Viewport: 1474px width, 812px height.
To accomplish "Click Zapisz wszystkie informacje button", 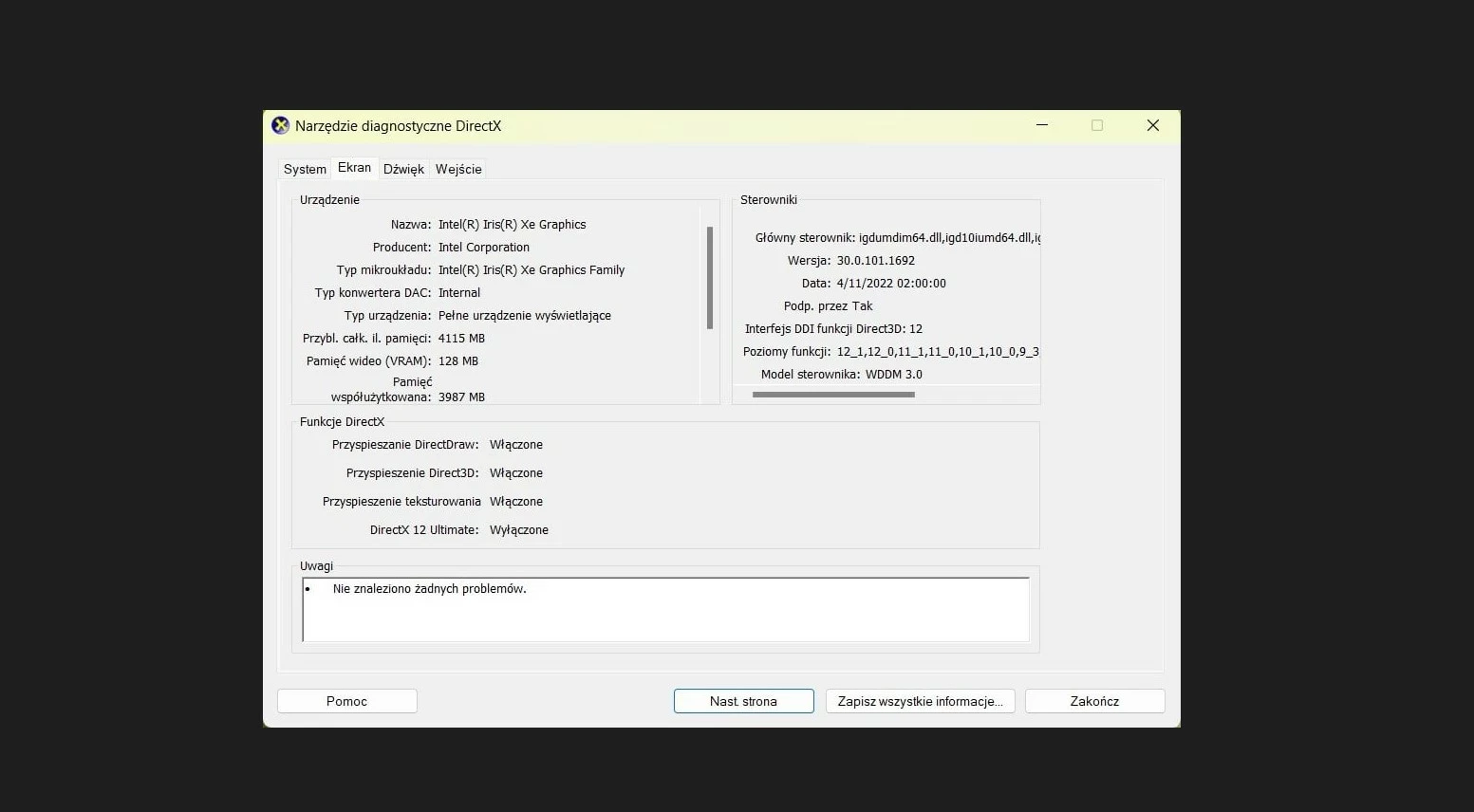I will [920, 701].
